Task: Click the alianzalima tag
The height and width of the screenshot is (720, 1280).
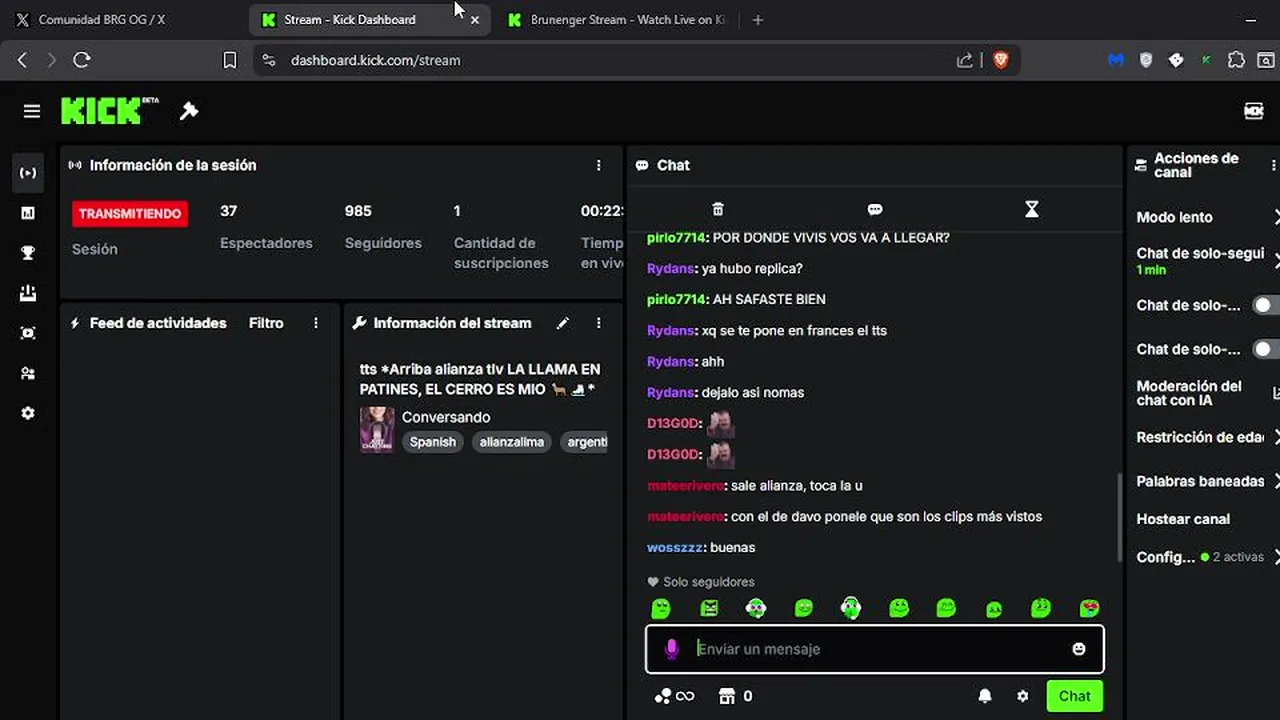Action: pos(511,442)
